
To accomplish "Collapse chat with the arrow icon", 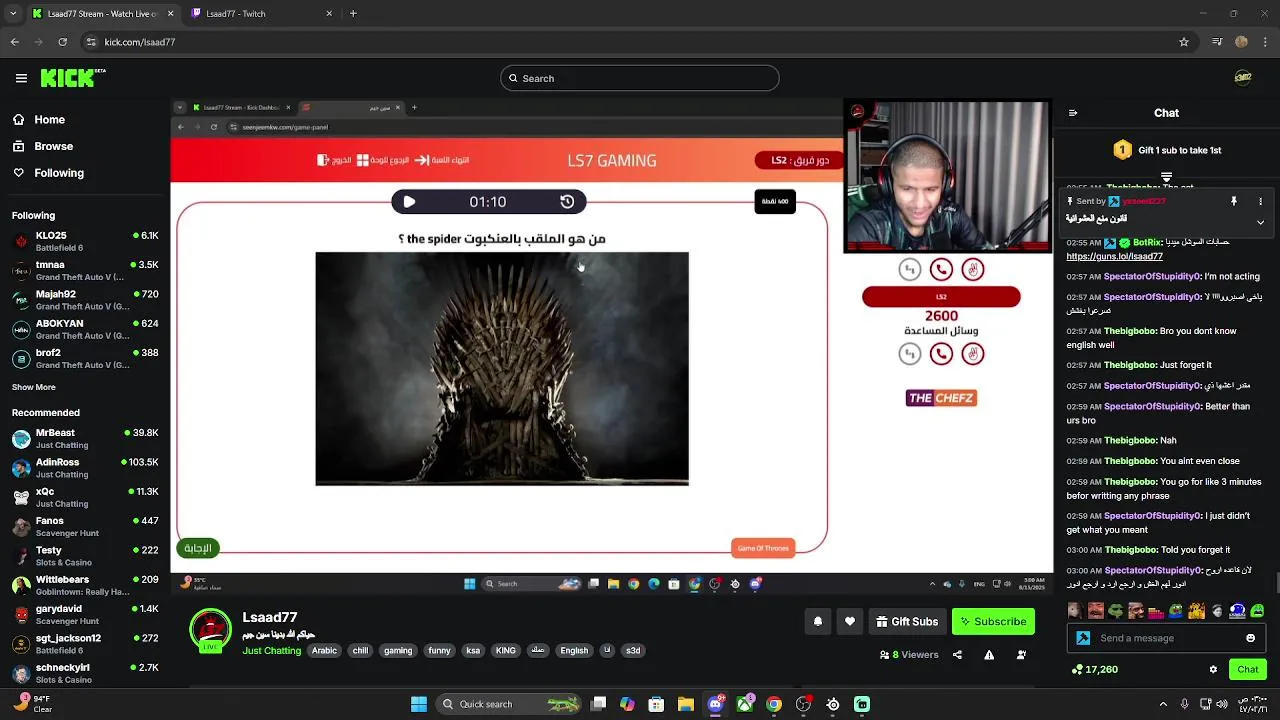I will 1073,113.
